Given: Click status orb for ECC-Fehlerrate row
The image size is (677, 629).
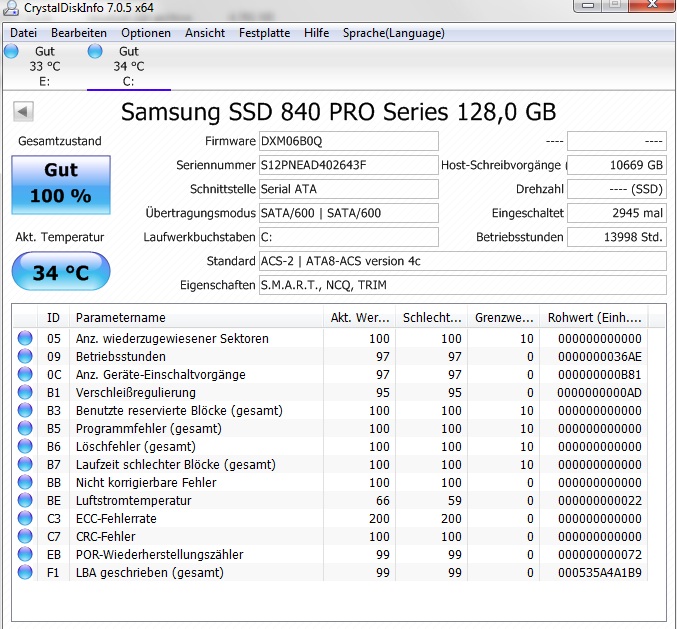Looking at the screenshot, I should click(x=25, y=518).
